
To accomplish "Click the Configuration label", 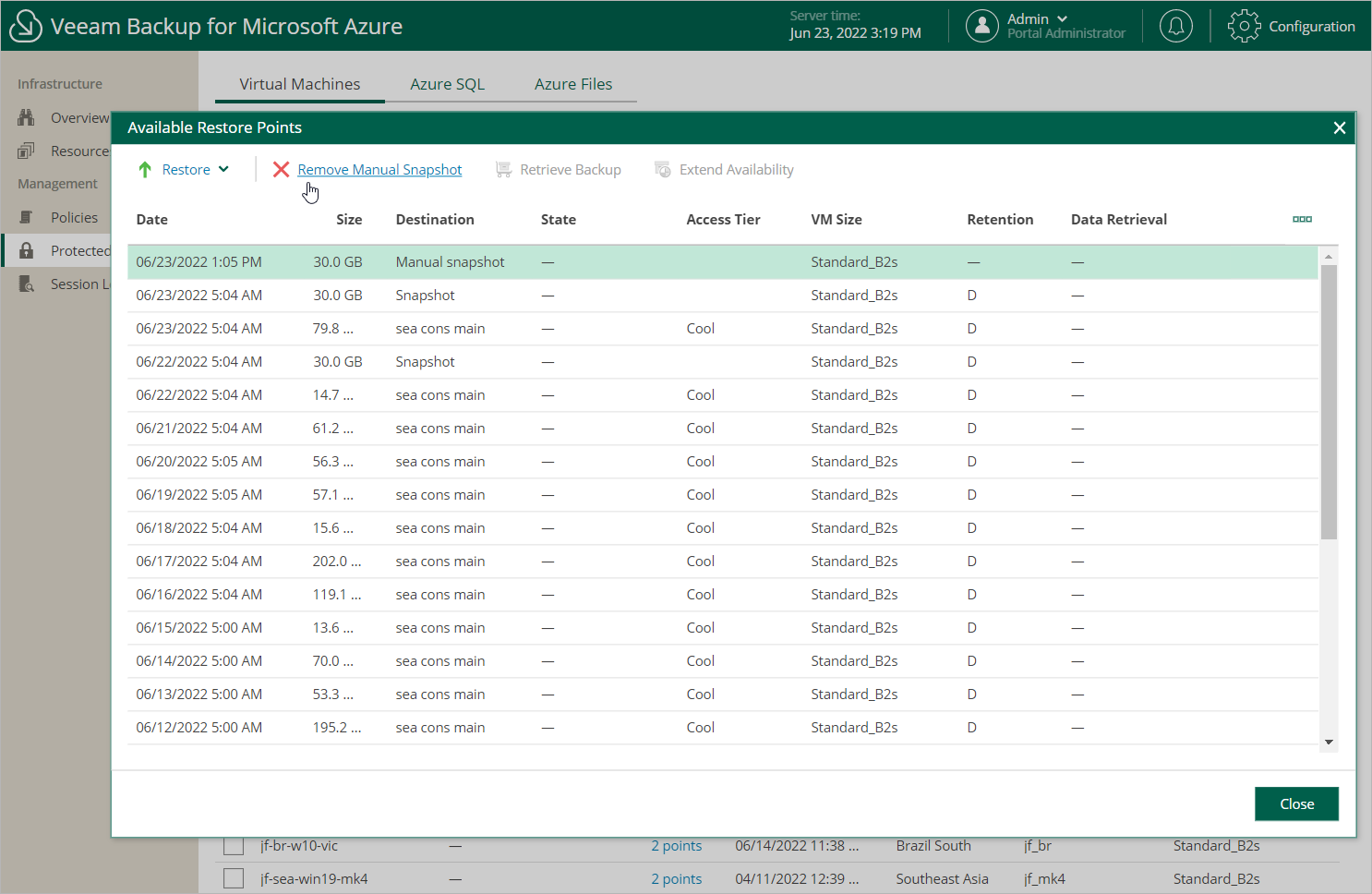I will tap(1312, 26).
